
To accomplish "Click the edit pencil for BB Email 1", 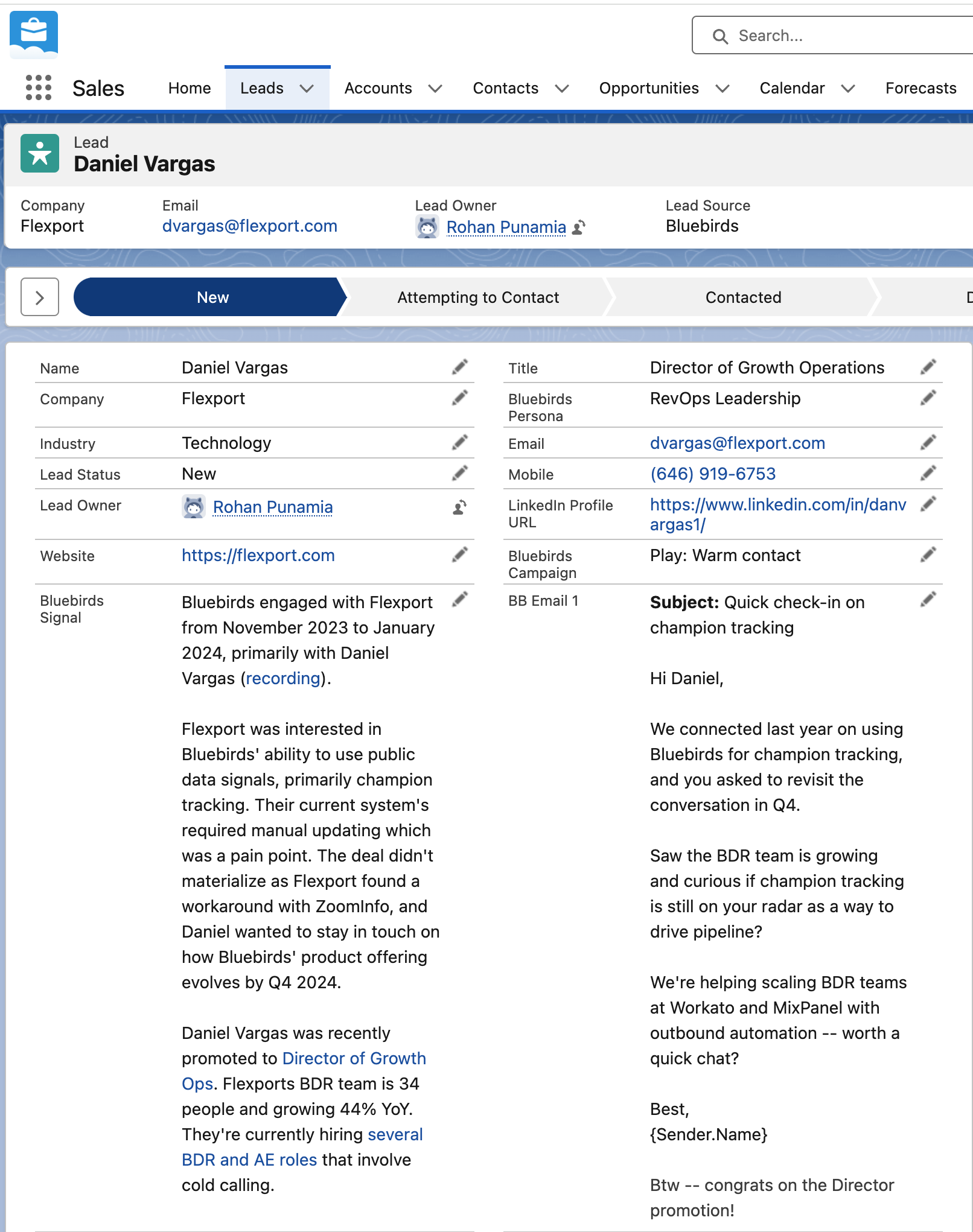I will [928, 599].
